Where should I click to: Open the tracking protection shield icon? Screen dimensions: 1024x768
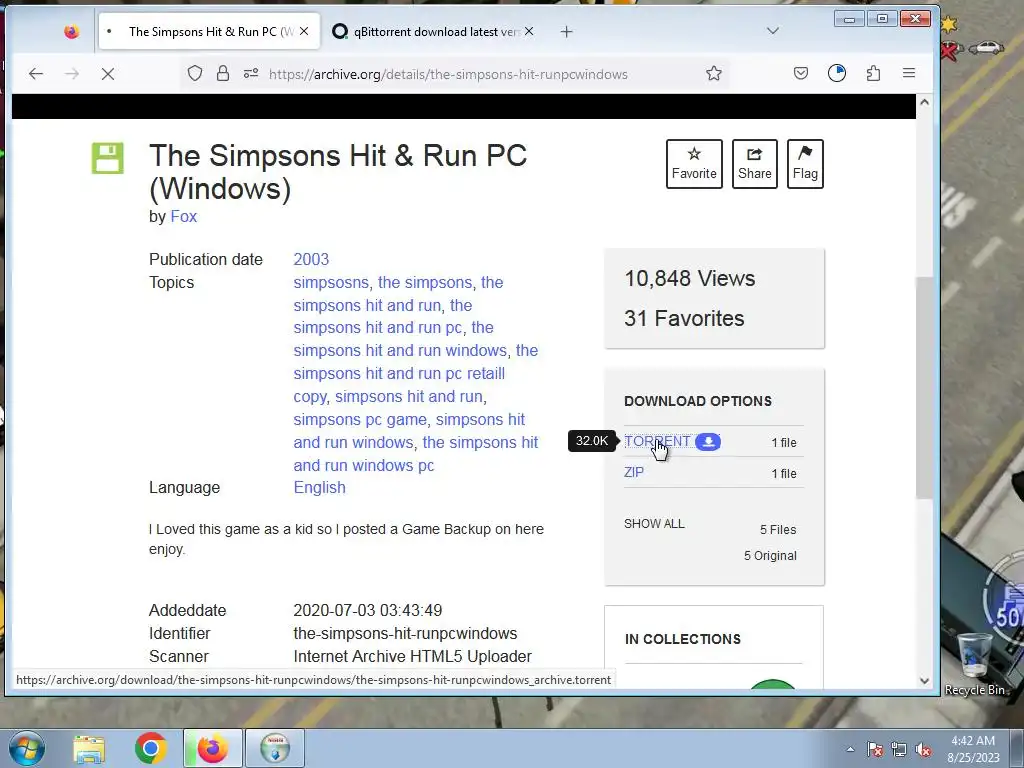[195, 73]
